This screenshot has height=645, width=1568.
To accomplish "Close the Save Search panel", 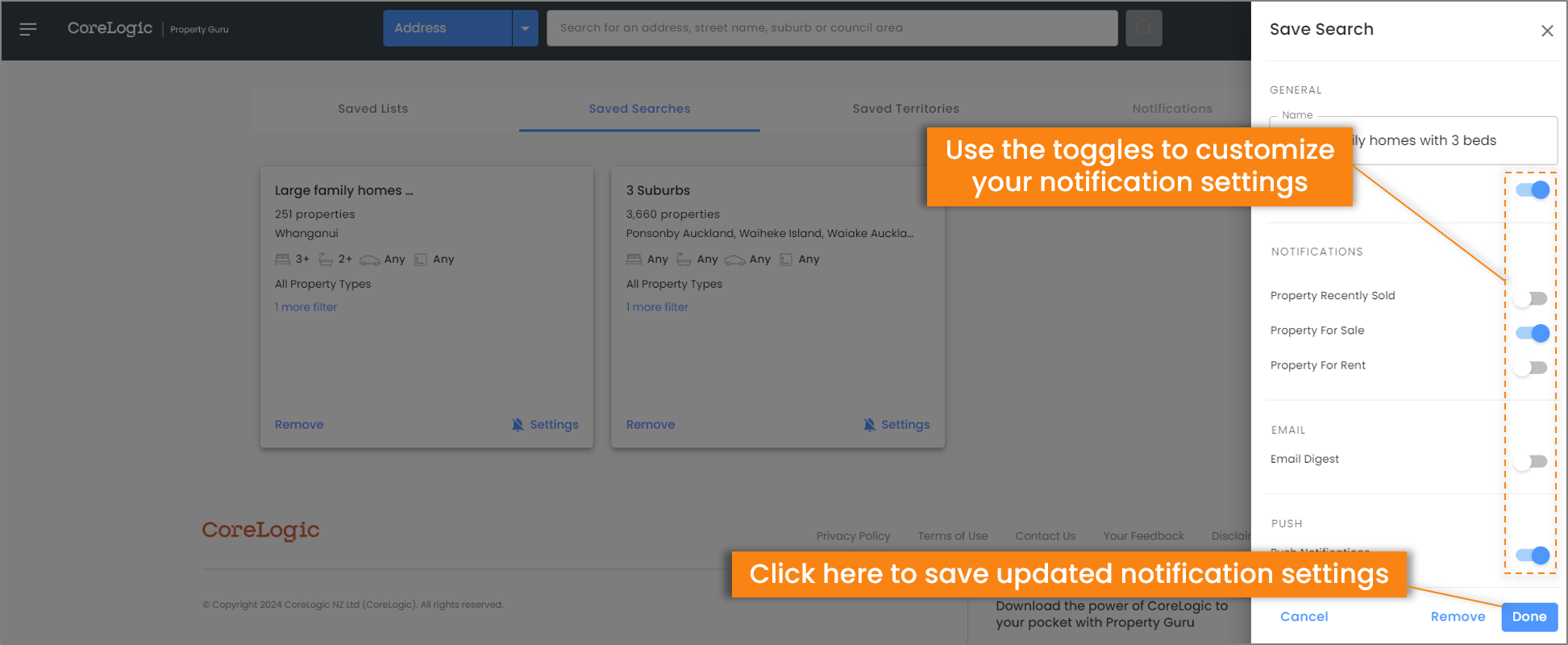I will coord(1547,31).
